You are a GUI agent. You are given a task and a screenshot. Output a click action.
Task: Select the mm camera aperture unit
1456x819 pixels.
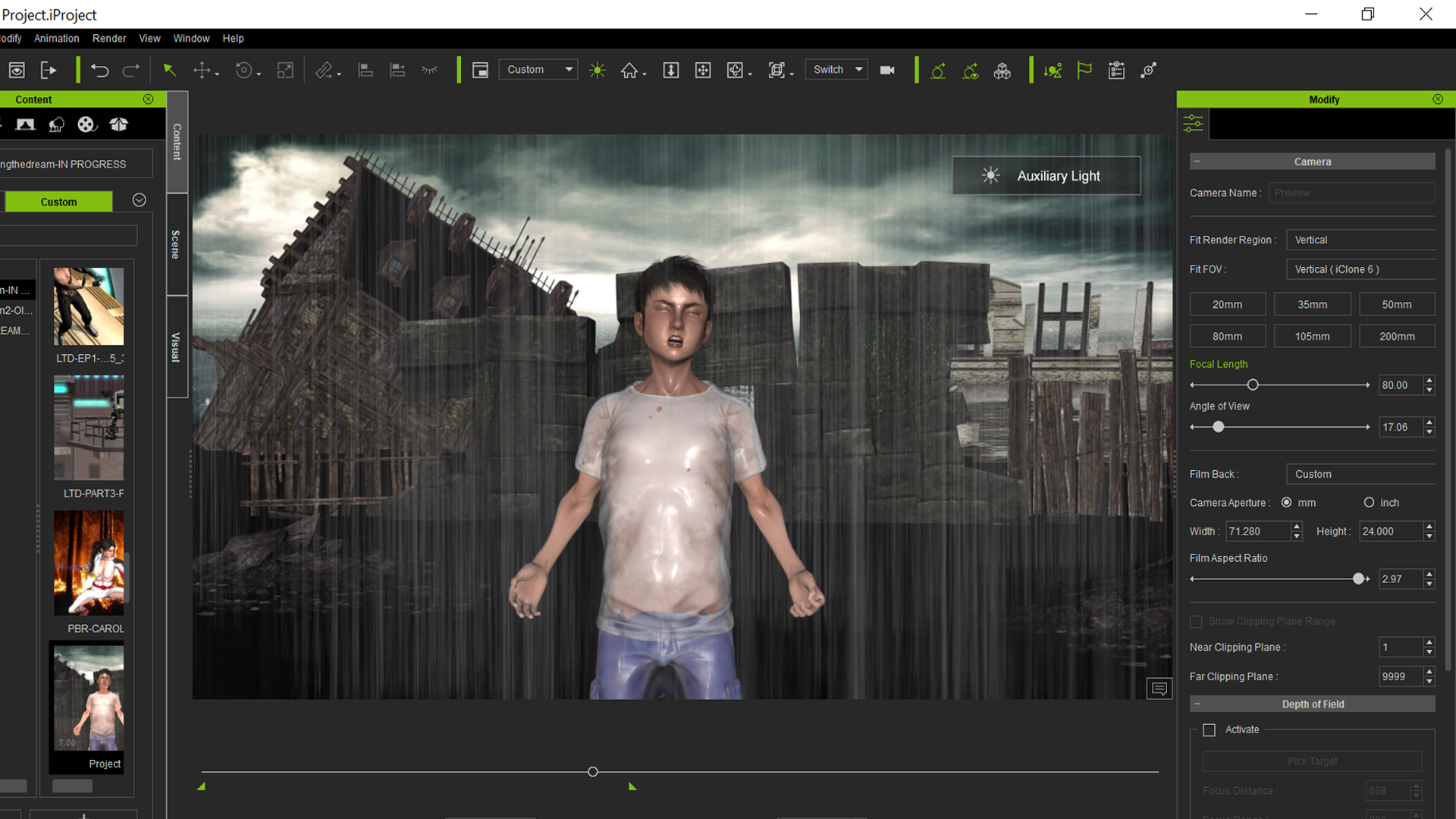1287,502
